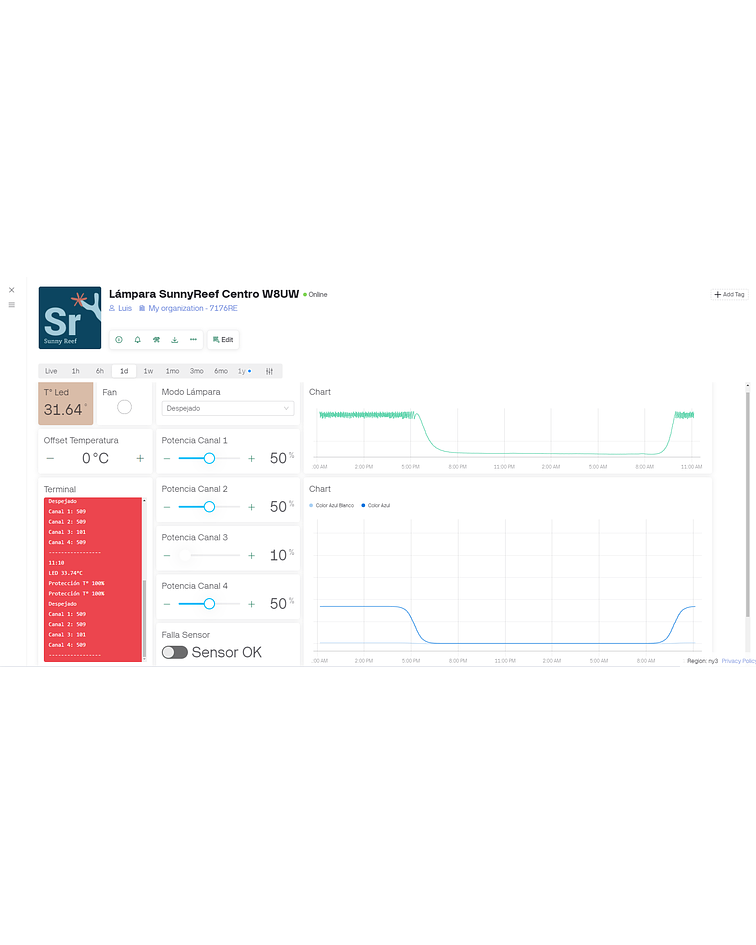756x945 pixels.
Task: Toggle Color Azul Blanco legend series
Action: tap(334, 506)
